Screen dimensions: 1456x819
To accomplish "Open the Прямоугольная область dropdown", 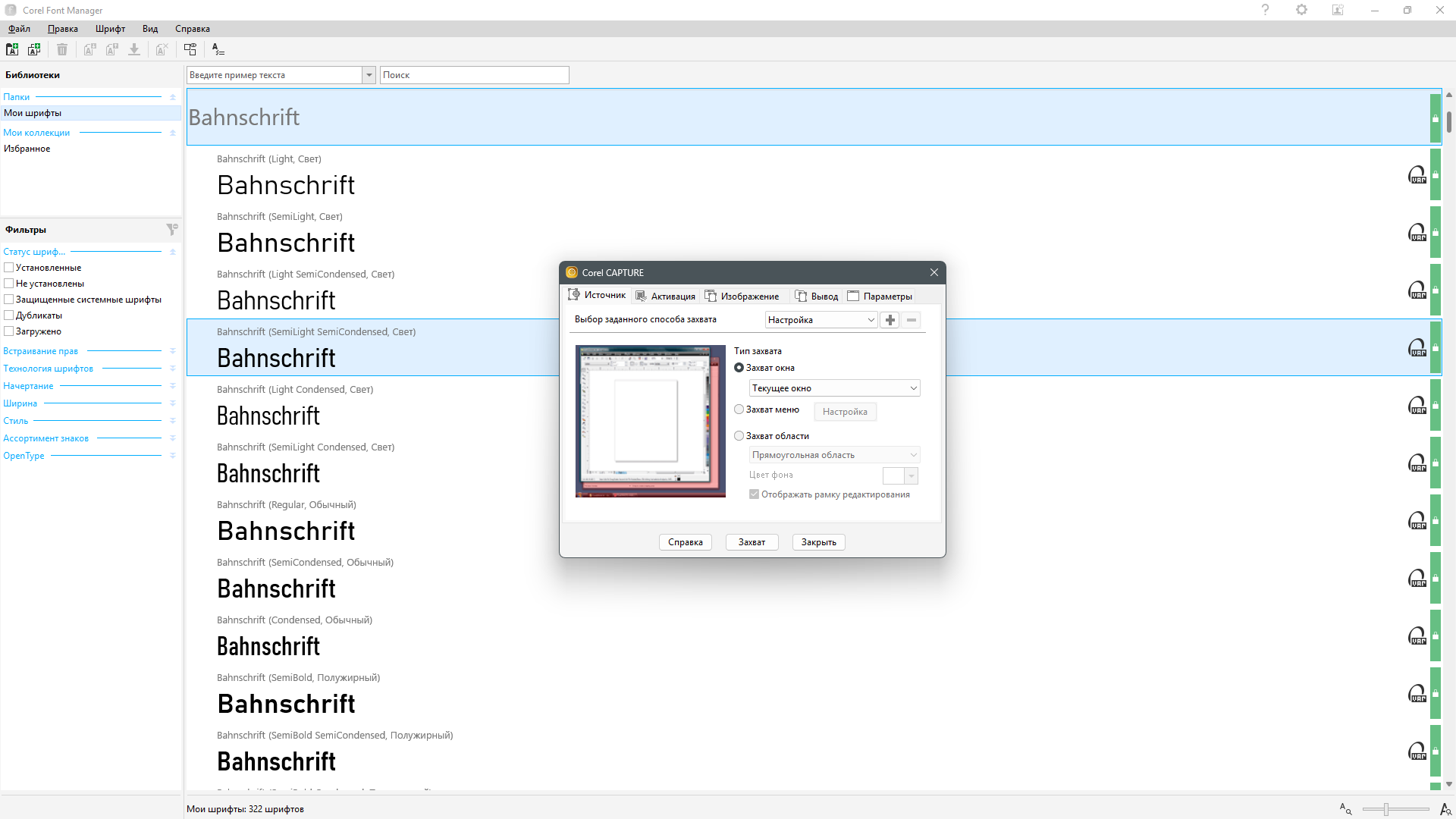I will click(834, 455).
